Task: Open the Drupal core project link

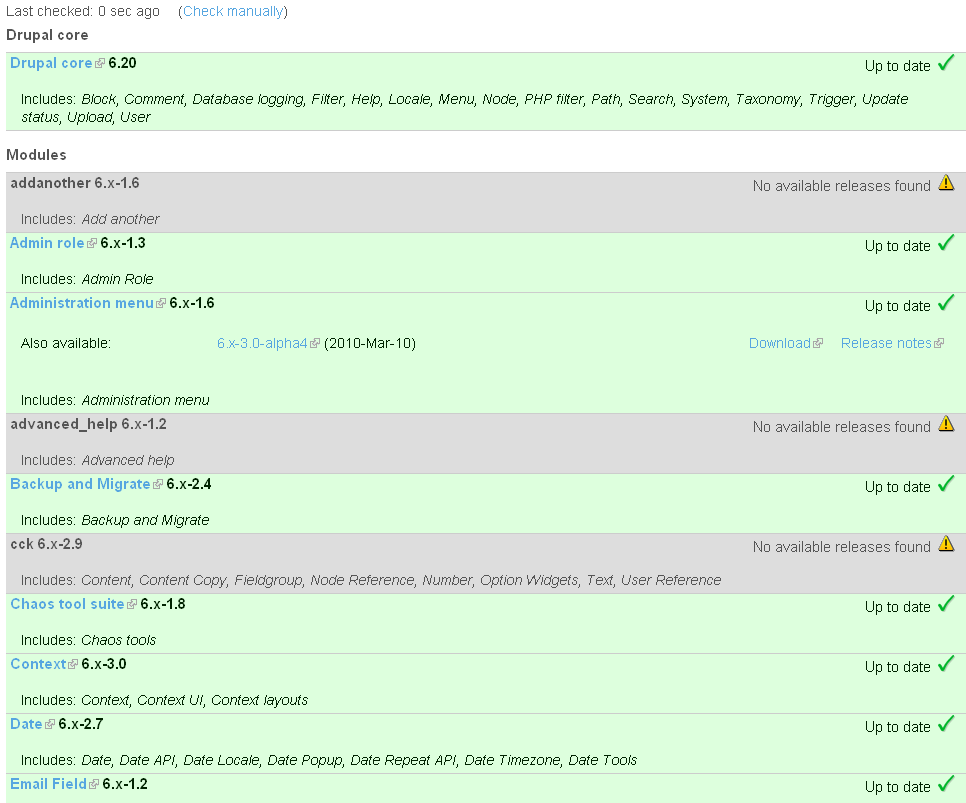Action: [51, 63]
